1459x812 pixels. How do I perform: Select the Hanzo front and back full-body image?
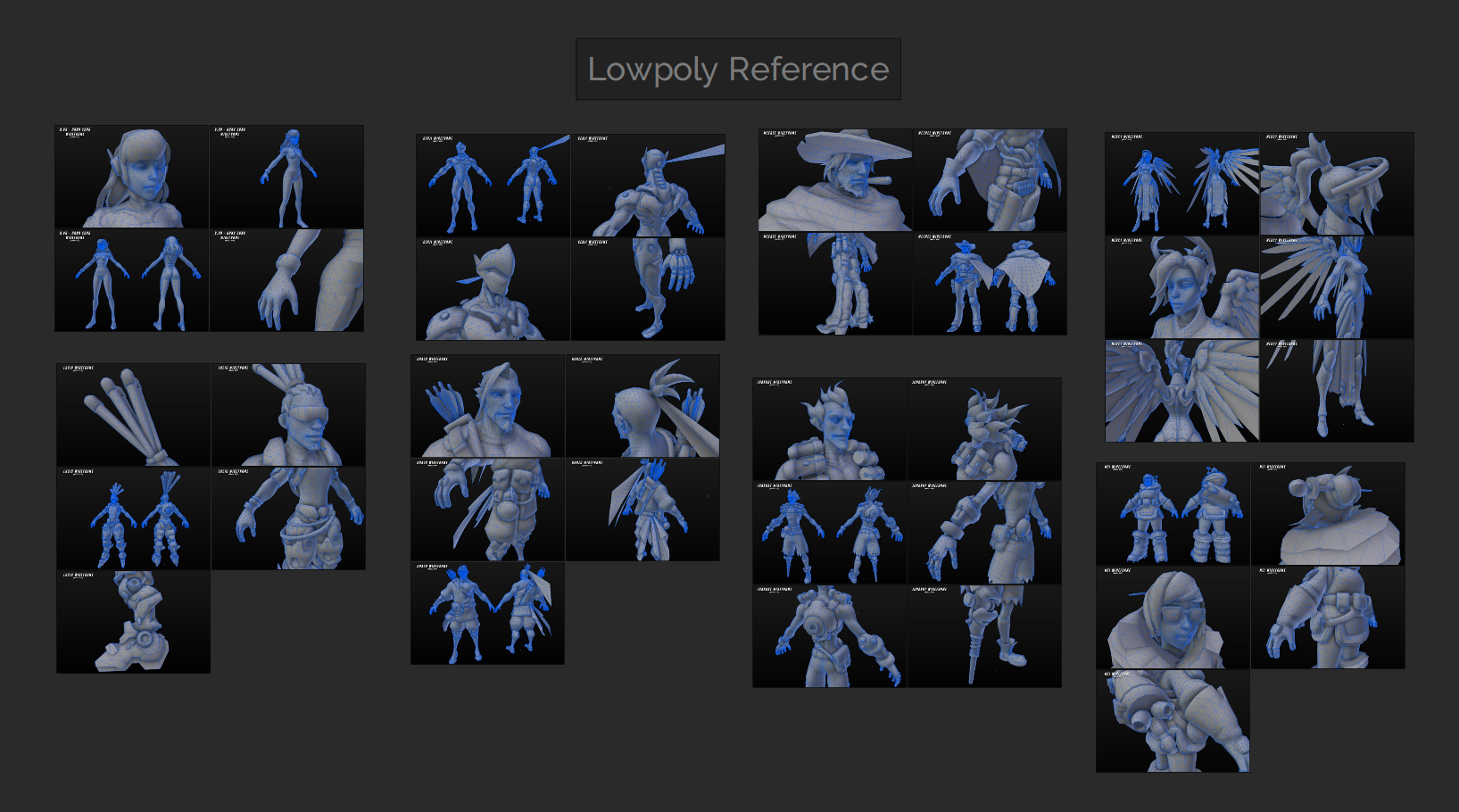tap(488, 613)
